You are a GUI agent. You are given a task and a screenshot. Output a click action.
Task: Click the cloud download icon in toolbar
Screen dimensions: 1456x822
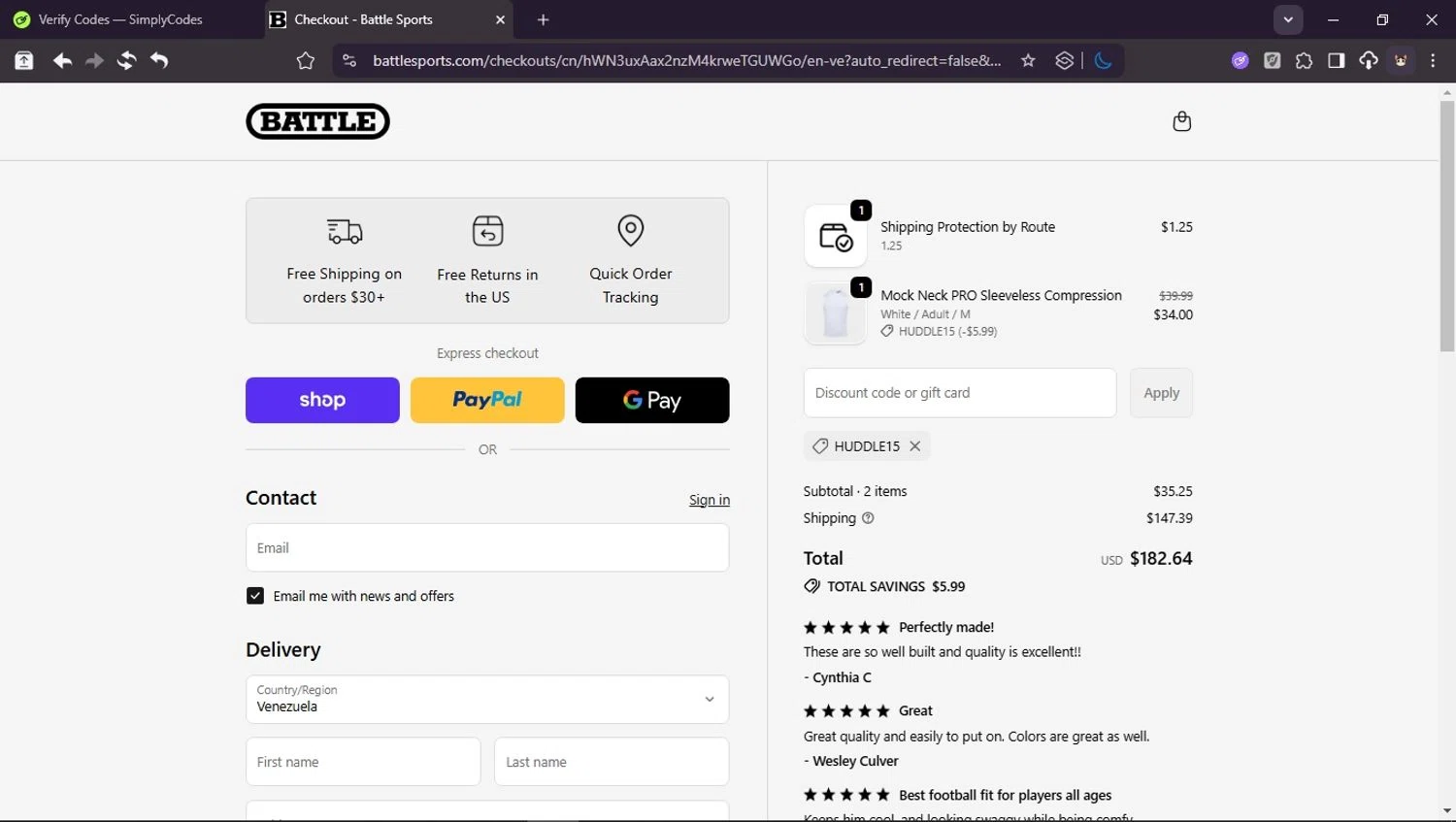[x=1369, y=61]
